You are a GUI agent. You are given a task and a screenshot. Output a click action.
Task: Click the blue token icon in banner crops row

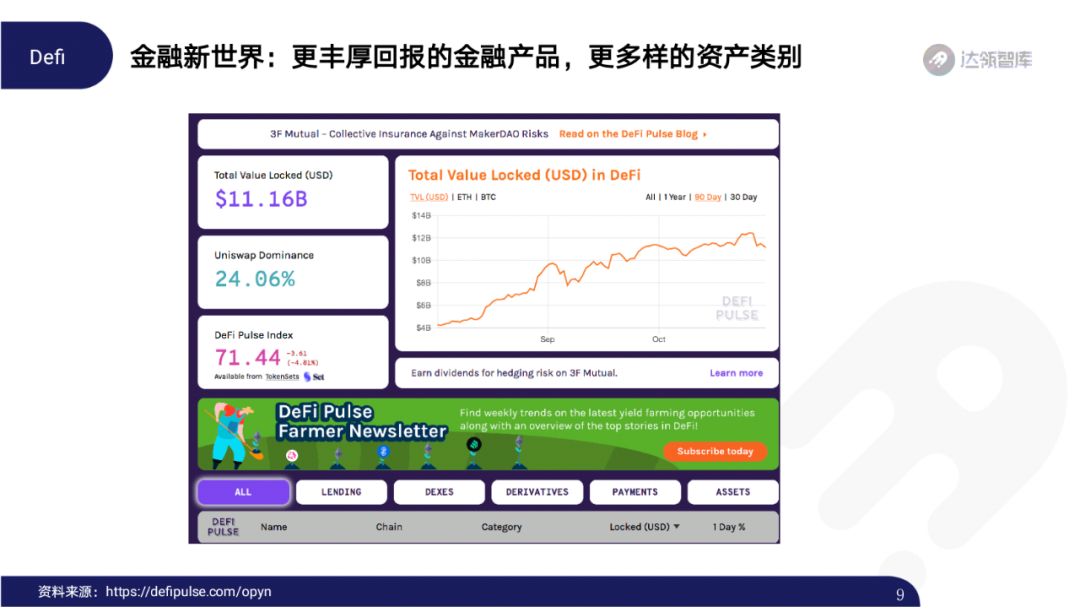(x=384, y=450)
